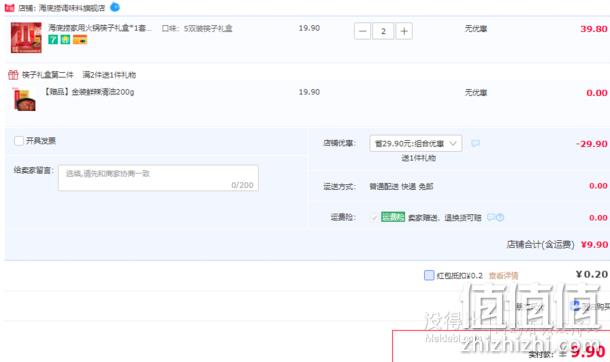
Task: Click the discount amount -29.90
Action: click(x=592, y=144)
